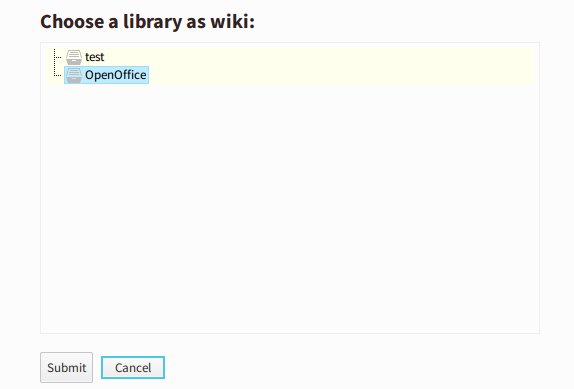Click the tree connector beside test

pos(57,57)
